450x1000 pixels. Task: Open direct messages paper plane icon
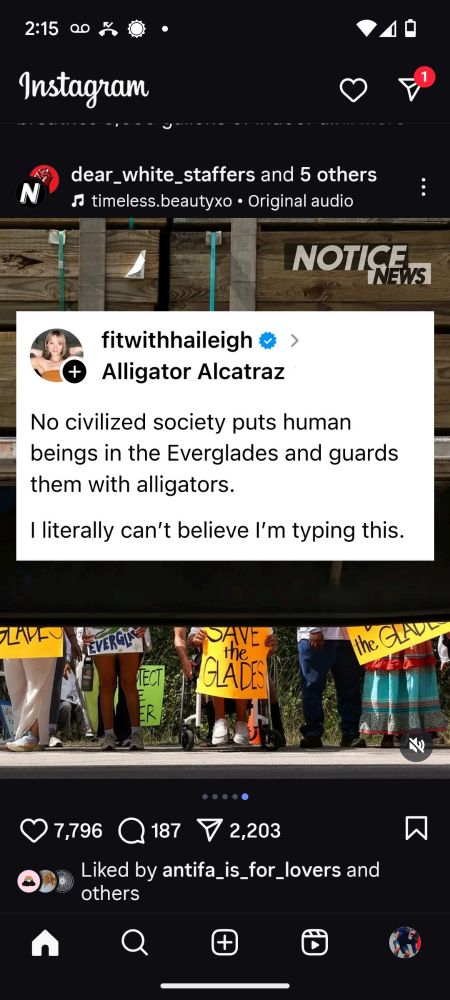pyautogui.click(x=412, y=90)
